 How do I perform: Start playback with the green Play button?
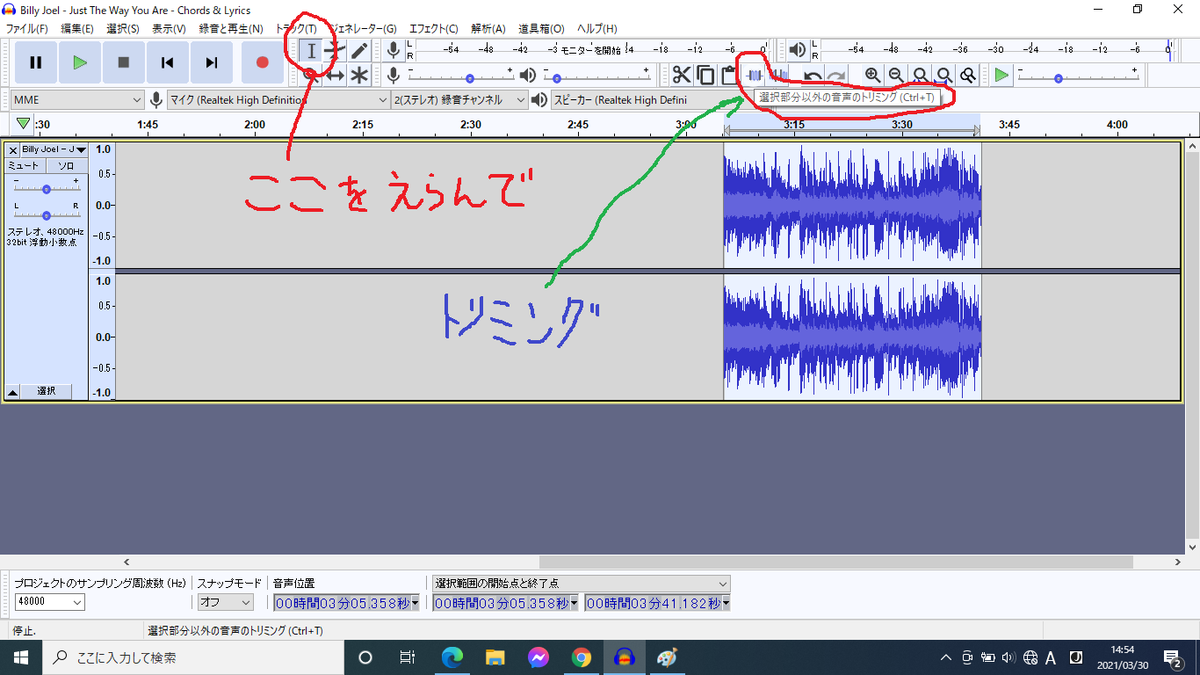pos(80,62)
